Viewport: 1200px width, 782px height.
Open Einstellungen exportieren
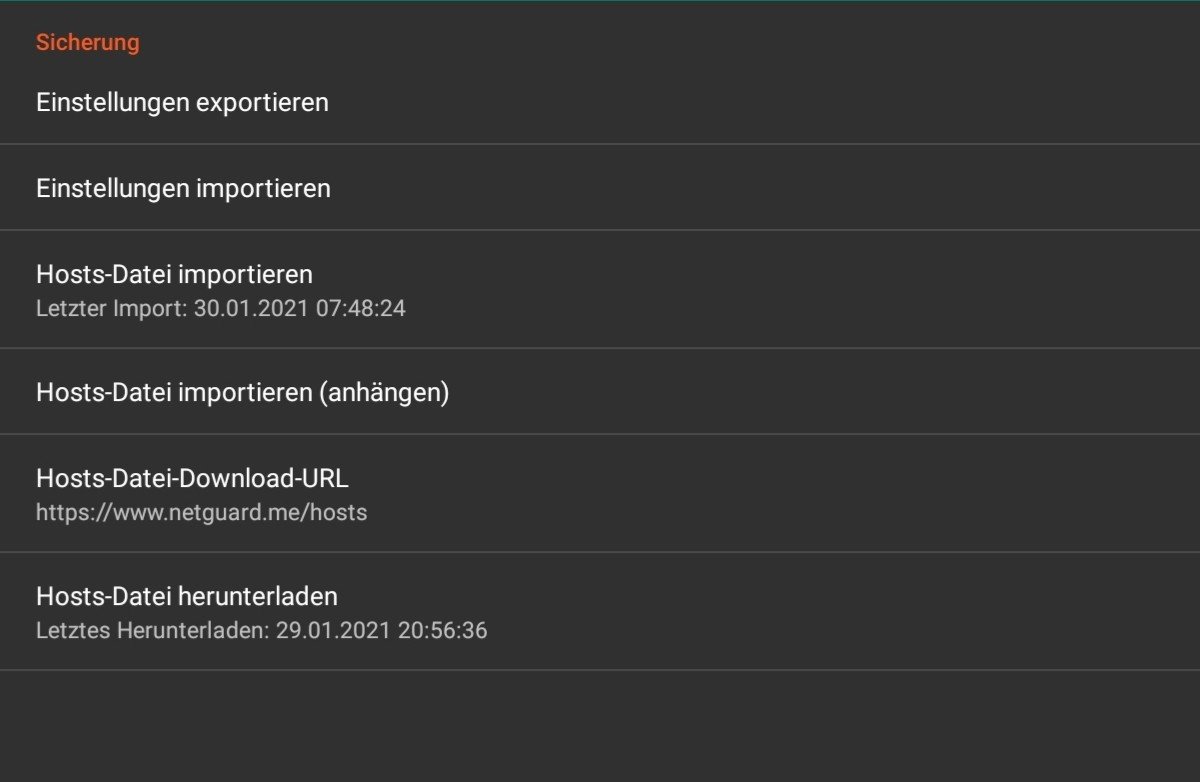(x=182, y=102)
